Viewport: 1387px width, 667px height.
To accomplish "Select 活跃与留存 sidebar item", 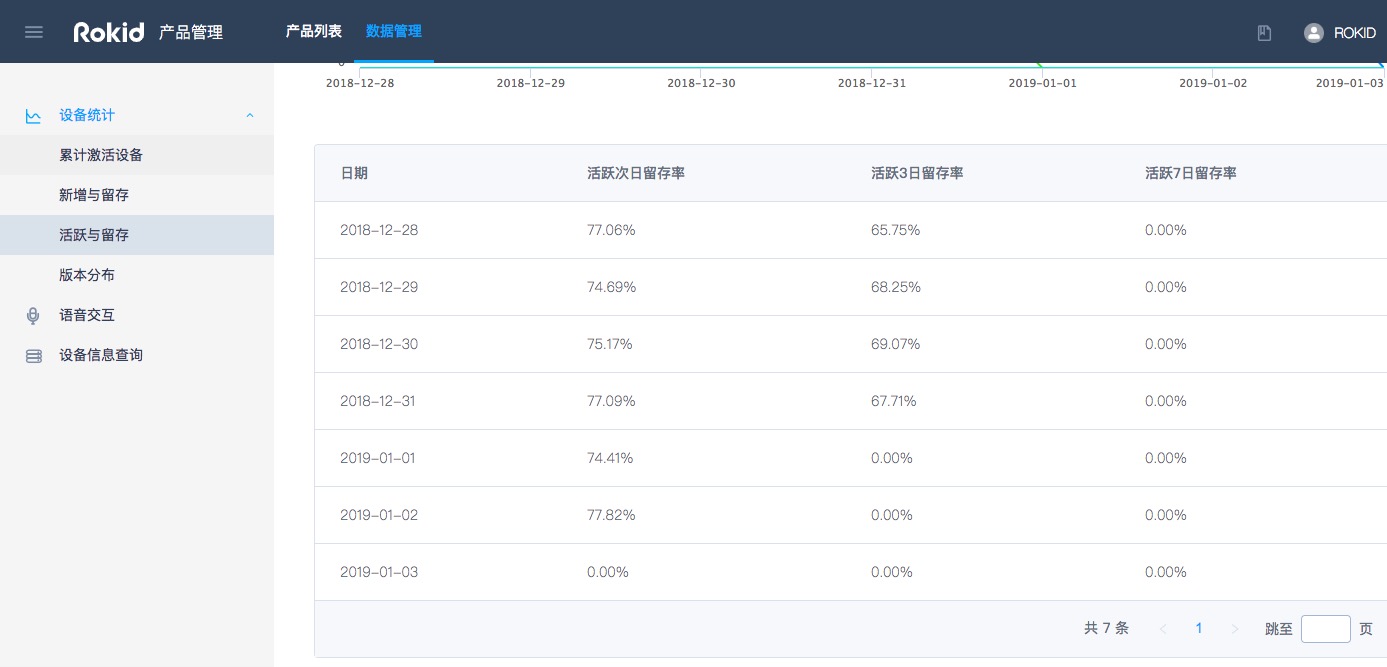I will tap(94, 235).
